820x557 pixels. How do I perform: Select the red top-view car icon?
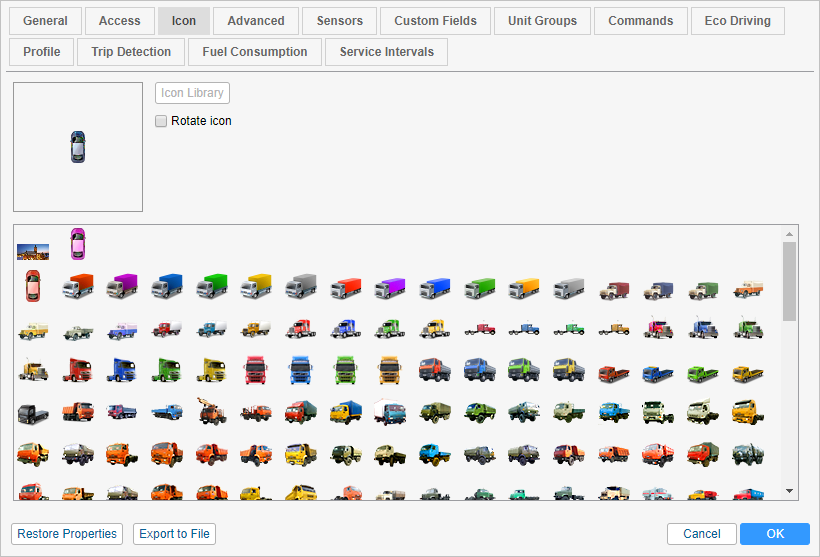(32, 286)
